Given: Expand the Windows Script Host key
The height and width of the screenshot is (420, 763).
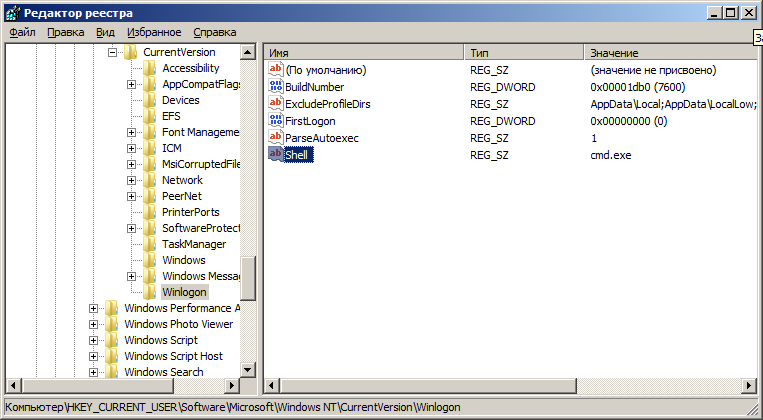Looking at the screenshot, I should pos(94,356).
